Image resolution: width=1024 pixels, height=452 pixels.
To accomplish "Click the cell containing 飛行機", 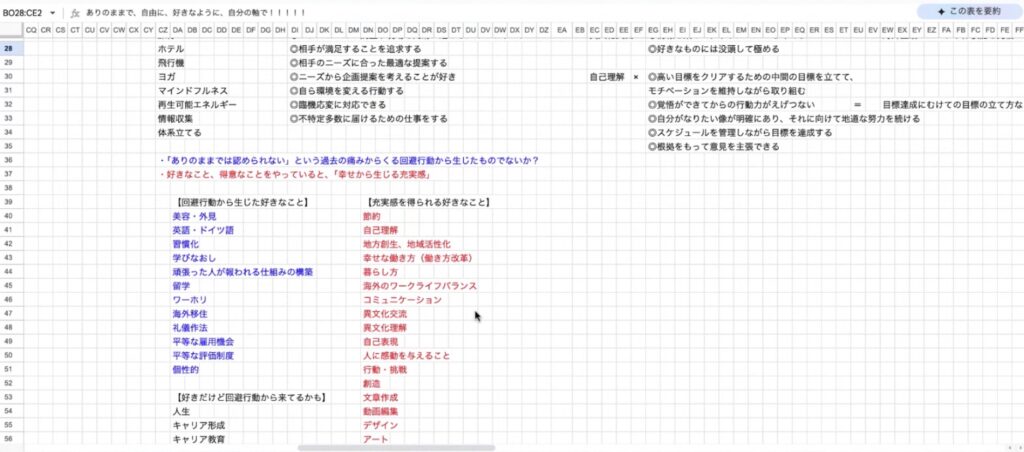I will (170, 63).
